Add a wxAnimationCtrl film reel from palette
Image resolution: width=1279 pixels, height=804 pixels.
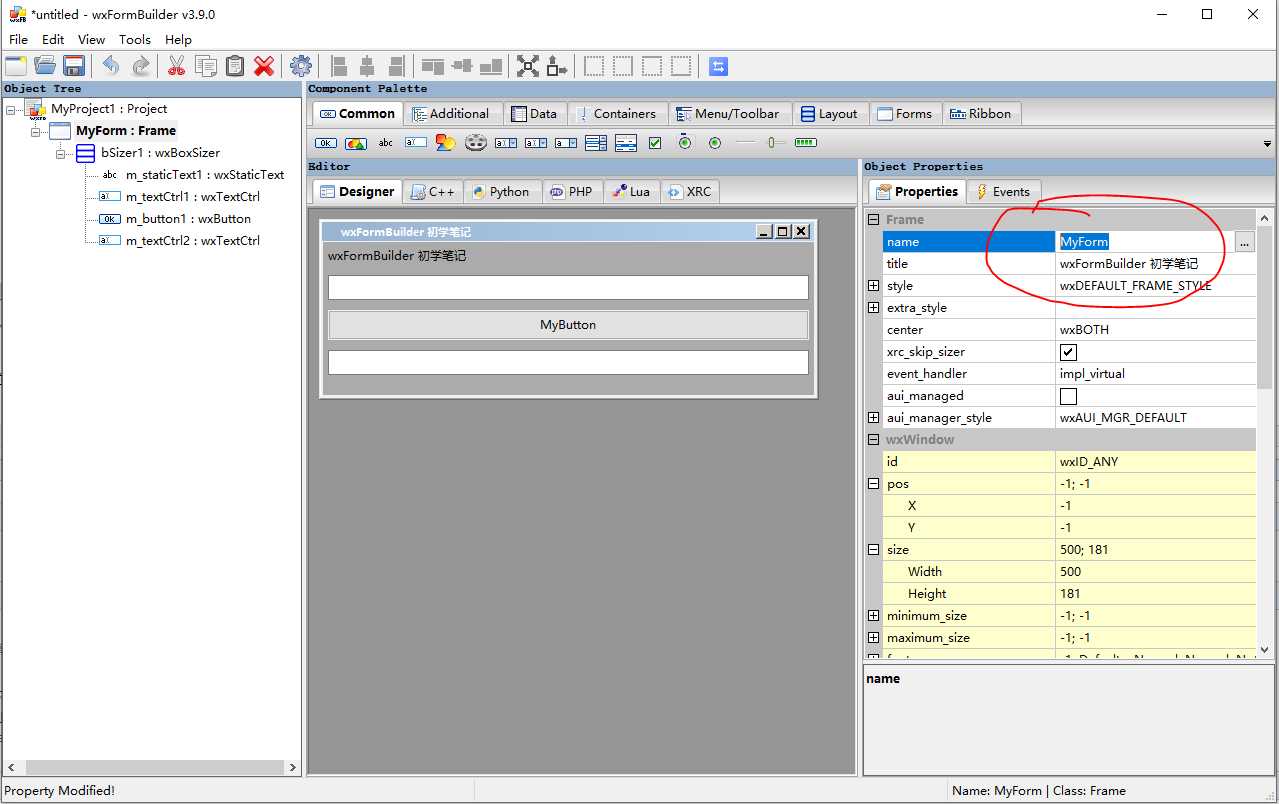pos(475,143)
